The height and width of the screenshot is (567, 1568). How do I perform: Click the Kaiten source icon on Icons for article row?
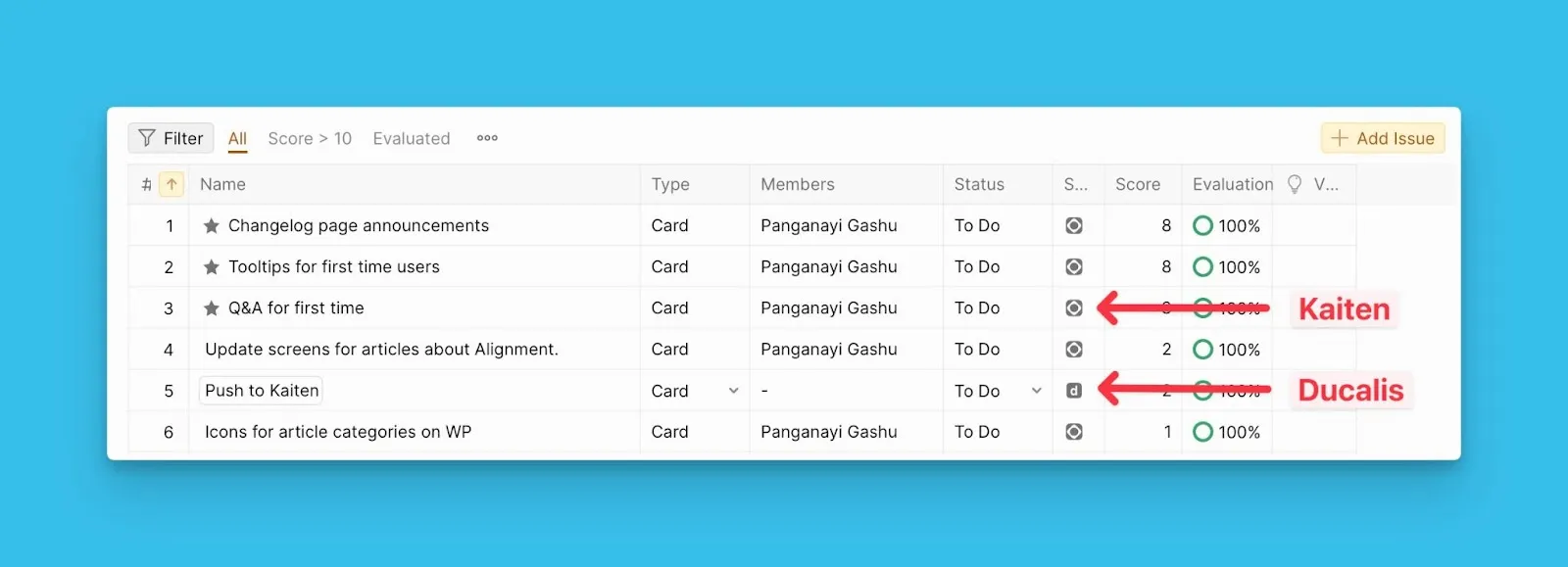point(1074,432)
